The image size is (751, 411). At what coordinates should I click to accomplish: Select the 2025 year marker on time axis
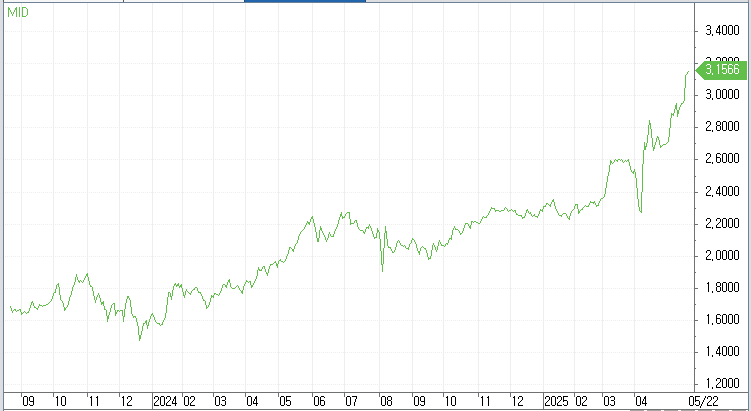[x=557, y=400]
